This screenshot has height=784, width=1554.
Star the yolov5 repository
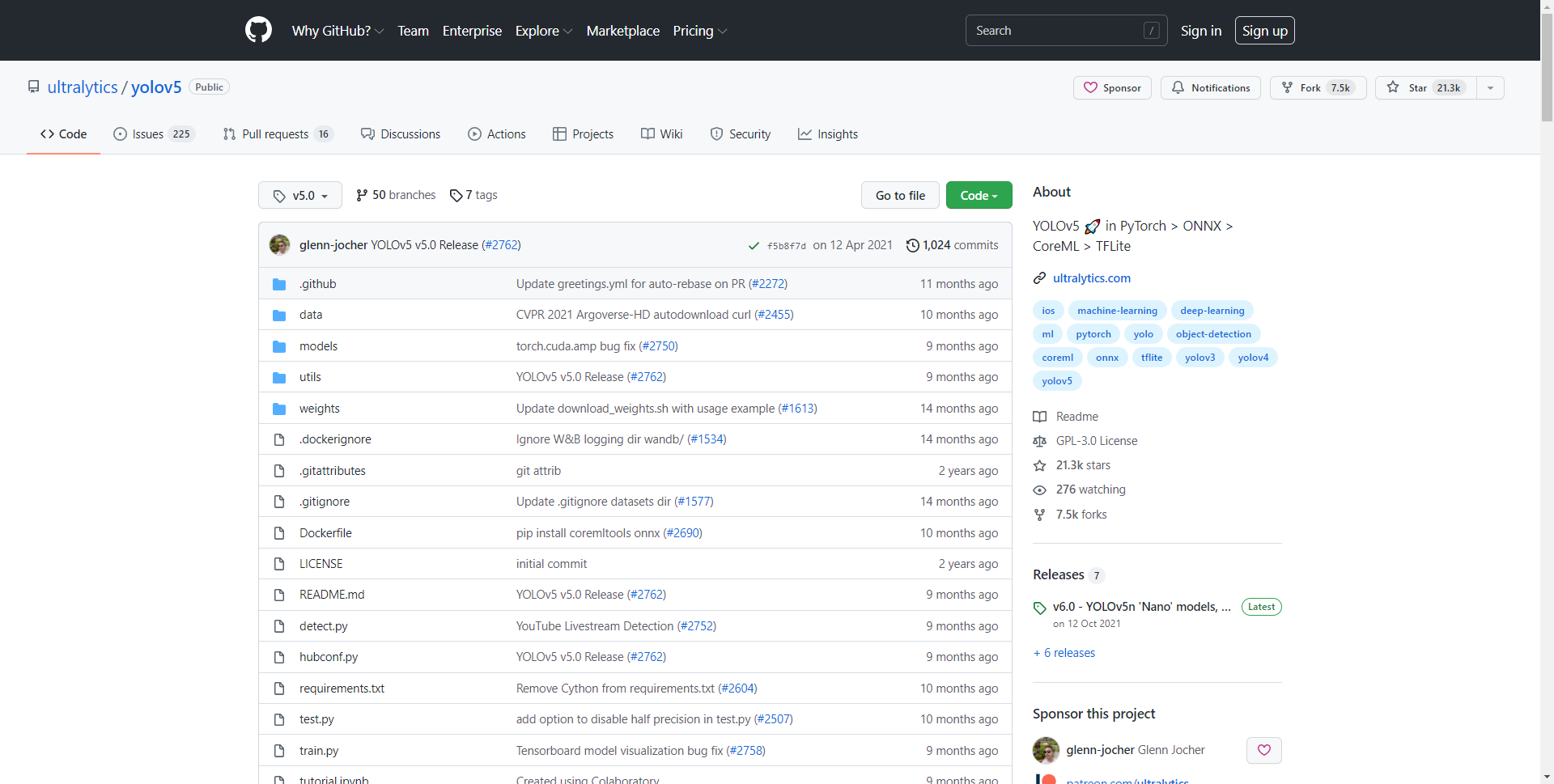1425,87
